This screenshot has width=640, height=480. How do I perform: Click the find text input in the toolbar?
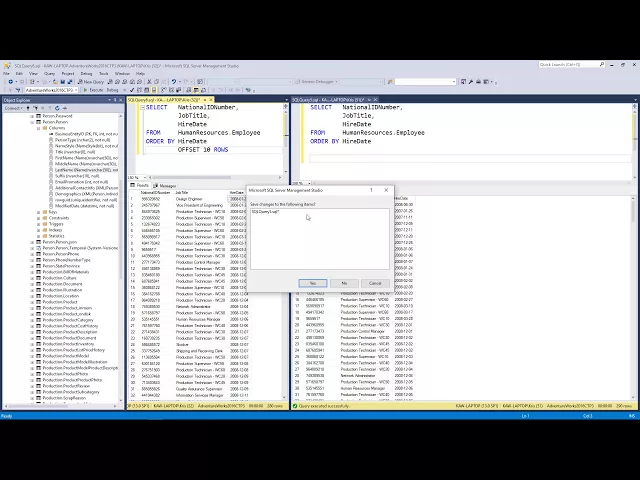[x=423, y=82]
